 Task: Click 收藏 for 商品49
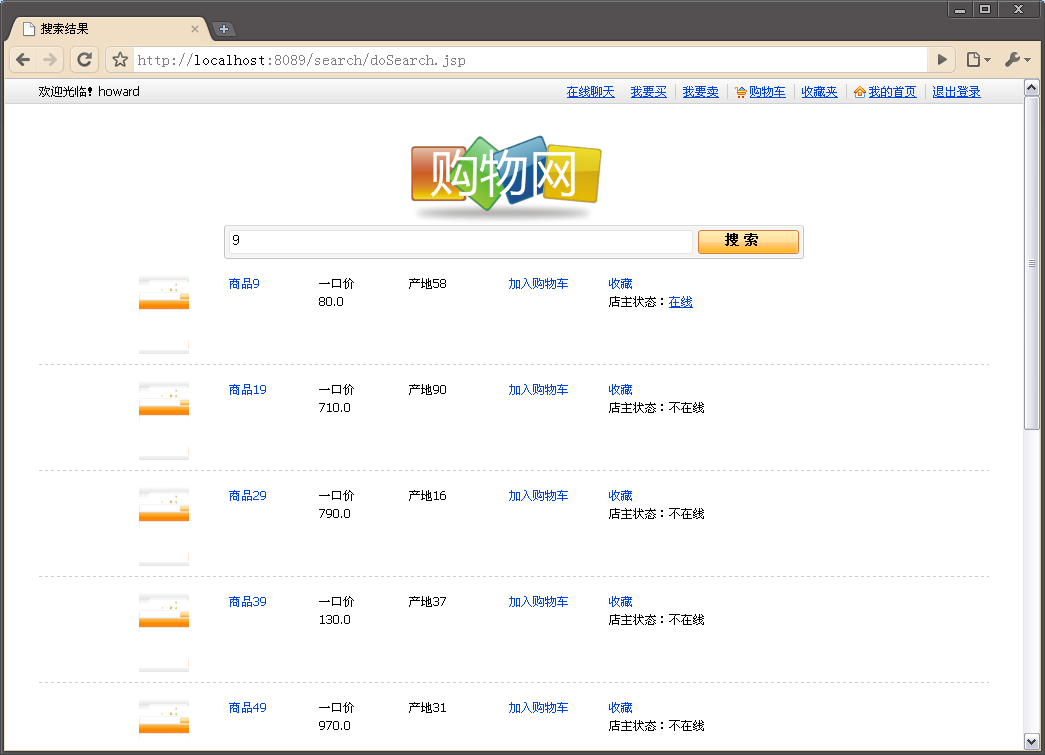click(620, 708)
